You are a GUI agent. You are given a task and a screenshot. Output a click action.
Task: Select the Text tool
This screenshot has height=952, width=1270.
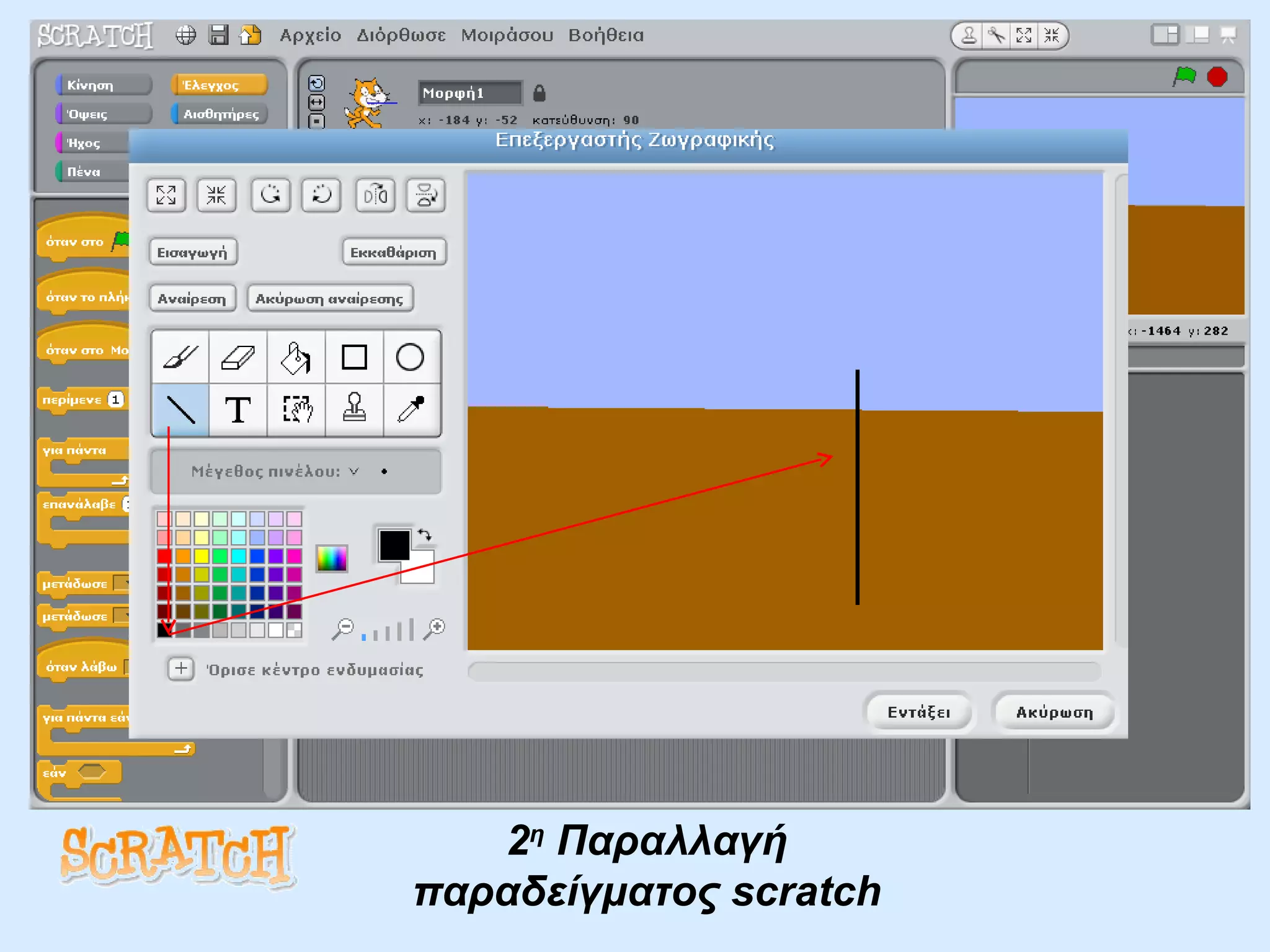coord(238,410)
